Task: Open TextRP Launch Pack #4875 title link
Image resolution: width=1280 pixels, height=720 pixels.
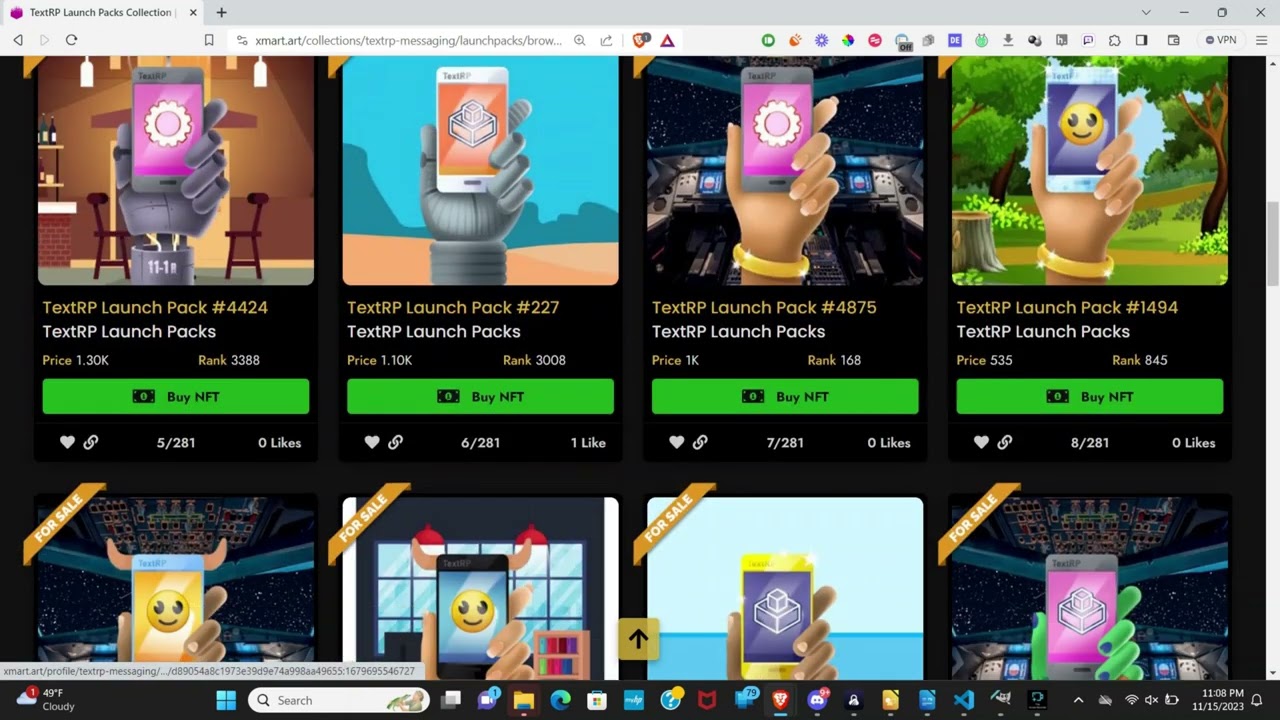Action: click(764, 307)
